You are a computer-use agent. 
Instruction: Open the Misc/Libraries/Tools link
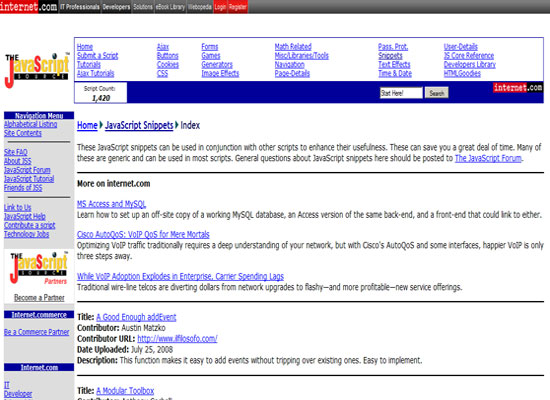coord(302,56)
